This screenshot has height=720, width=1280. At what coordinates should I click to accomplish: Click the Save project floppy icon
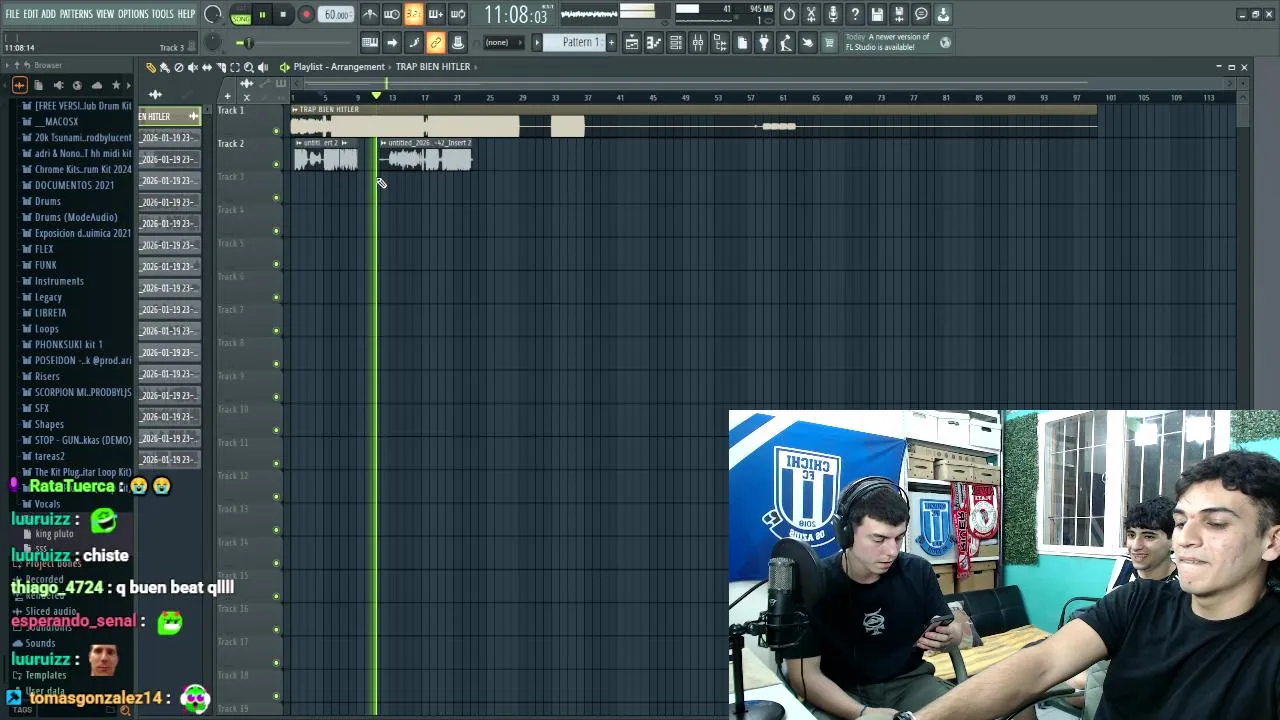(x=877, y=14)
